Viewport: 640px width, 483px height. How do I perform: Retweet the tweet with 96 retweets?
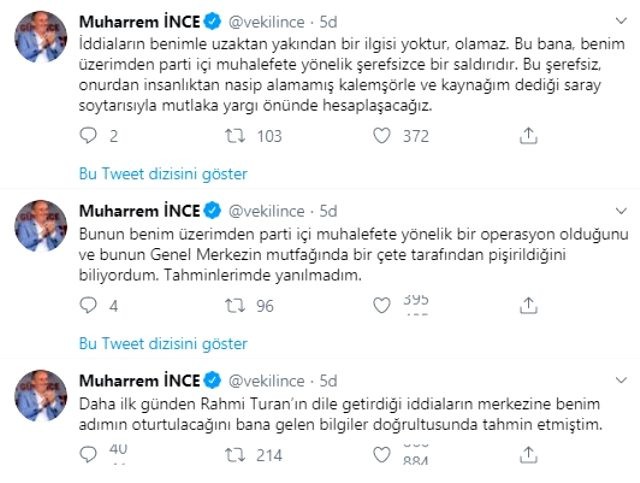click(x=236, y=306)
